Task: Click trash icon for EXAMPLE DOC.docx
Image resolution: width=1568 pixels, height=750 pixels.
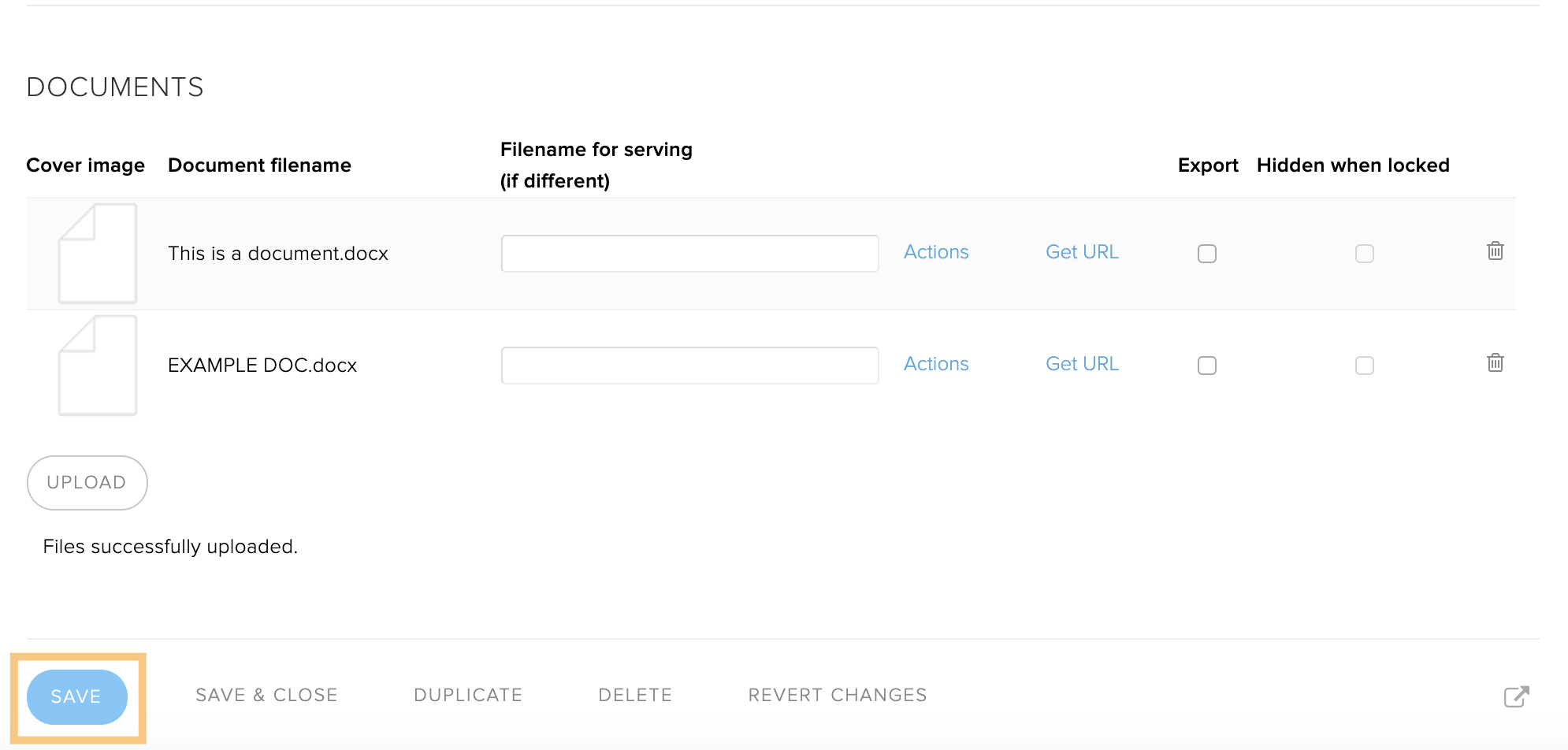Action: 1495,363
